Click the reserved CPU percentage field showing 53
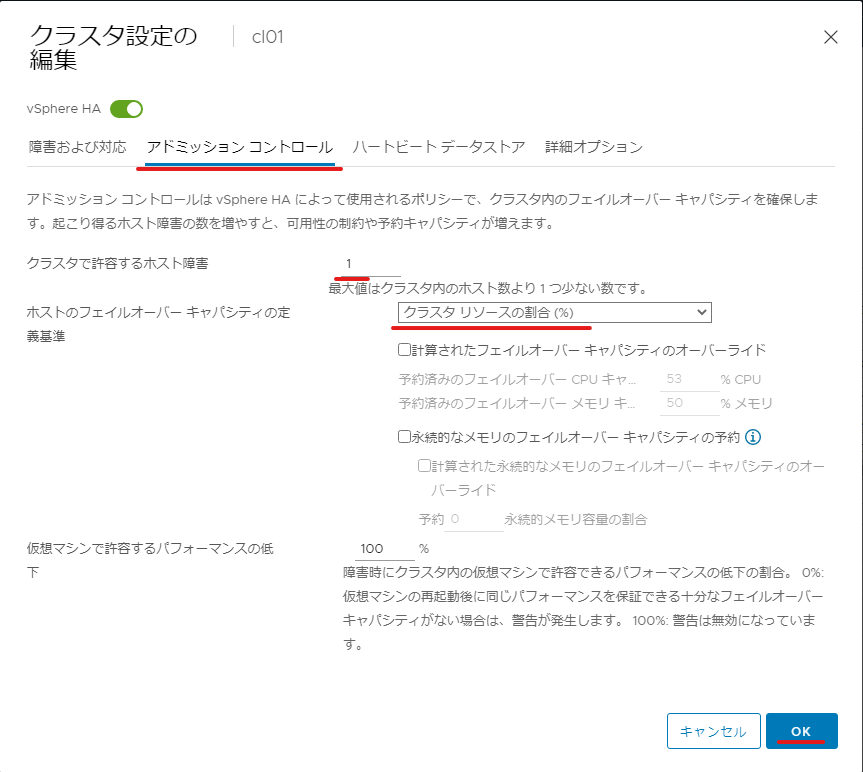Image resolution: width=863 pixels, height=772 pixels. coord(690,379)
